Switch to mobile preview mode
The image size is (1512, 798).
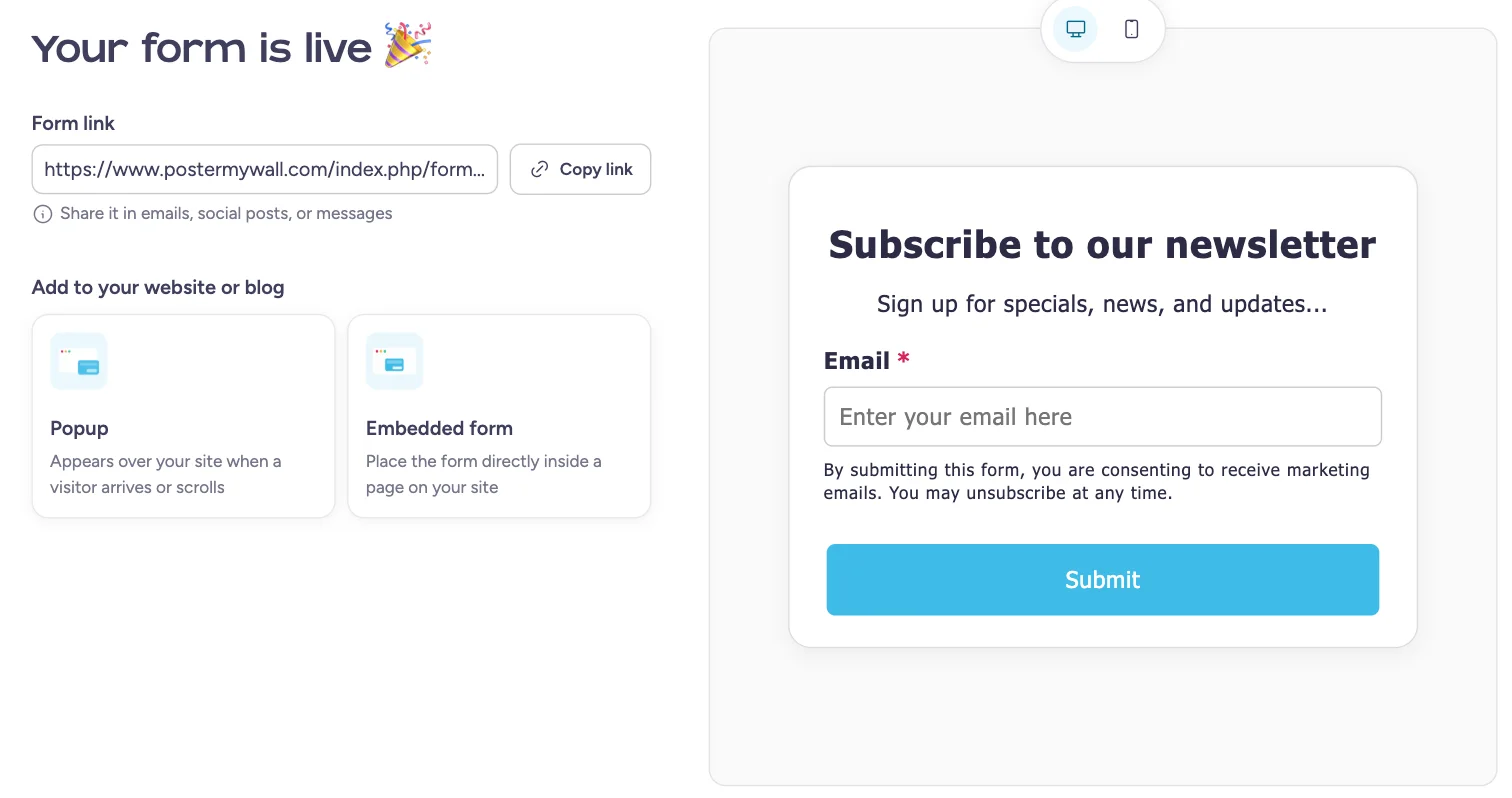click(x=1131, y=29)
